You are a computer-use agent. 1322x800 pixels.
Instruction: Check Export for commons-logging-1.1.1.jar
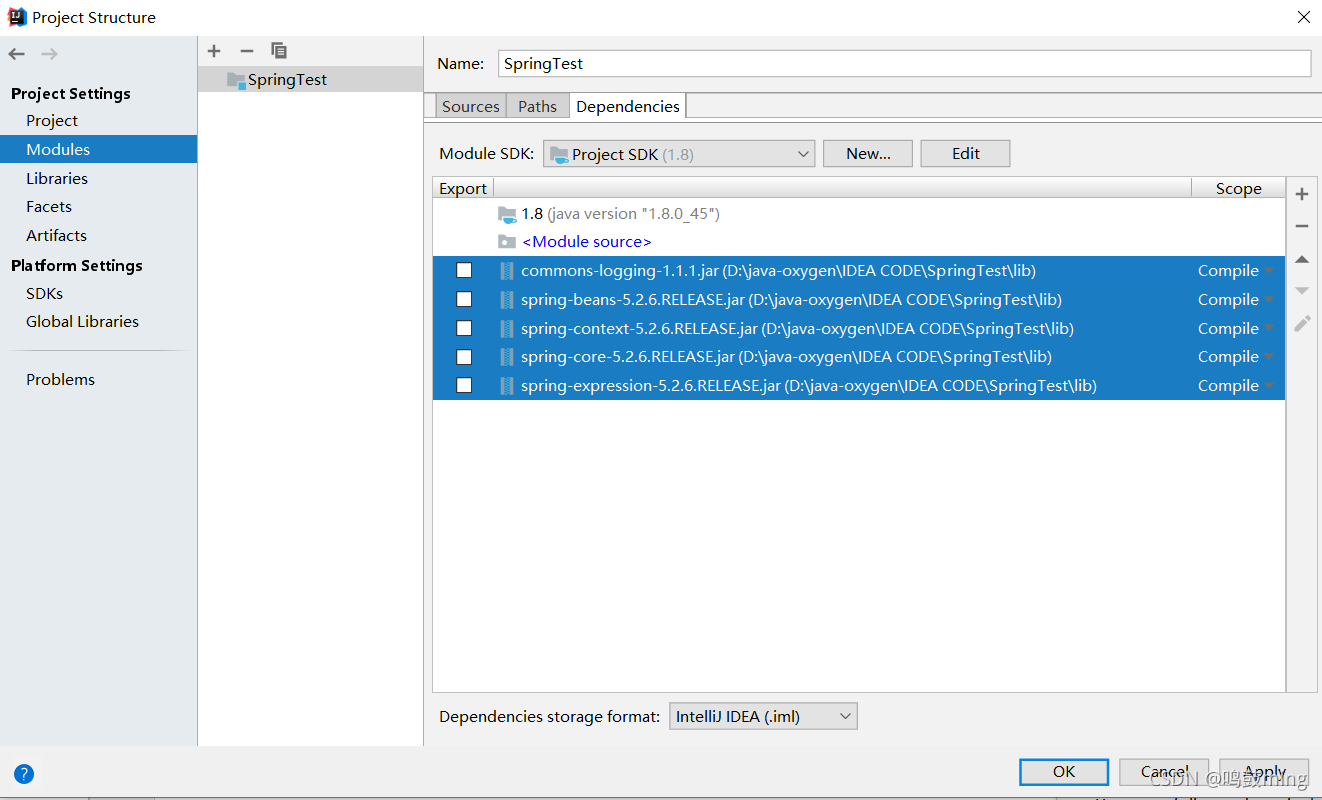464,271
